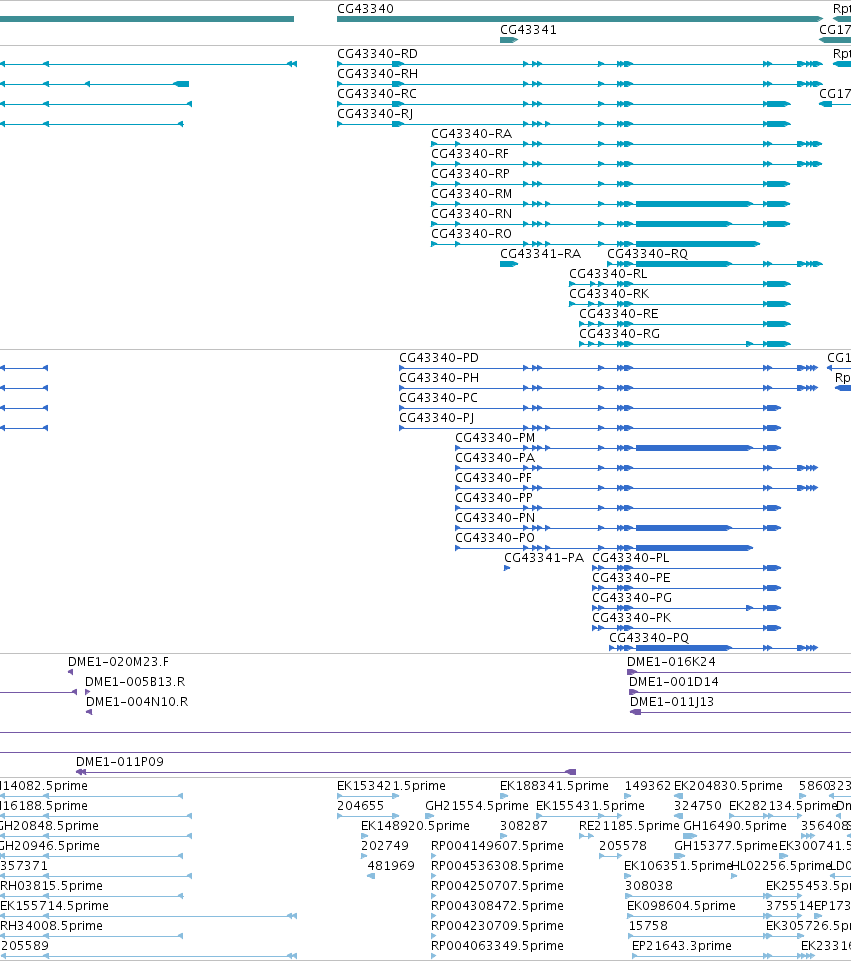This screenshot has height=961, width=851.
Task: Open EST RP004149607.5prime
Action: [497, 846]
